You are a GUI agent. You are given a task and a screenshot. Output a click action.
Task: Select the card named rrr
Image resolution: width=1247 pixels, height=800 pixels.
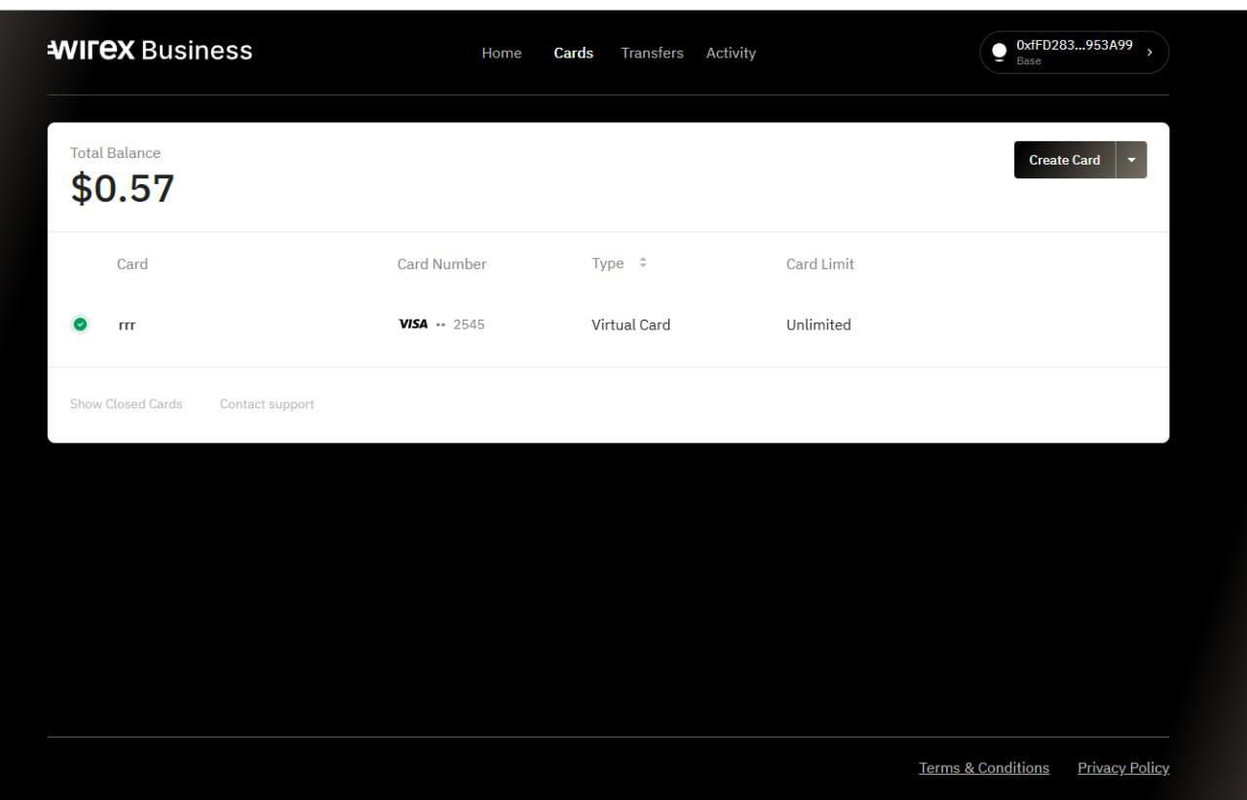coord(127,325)
